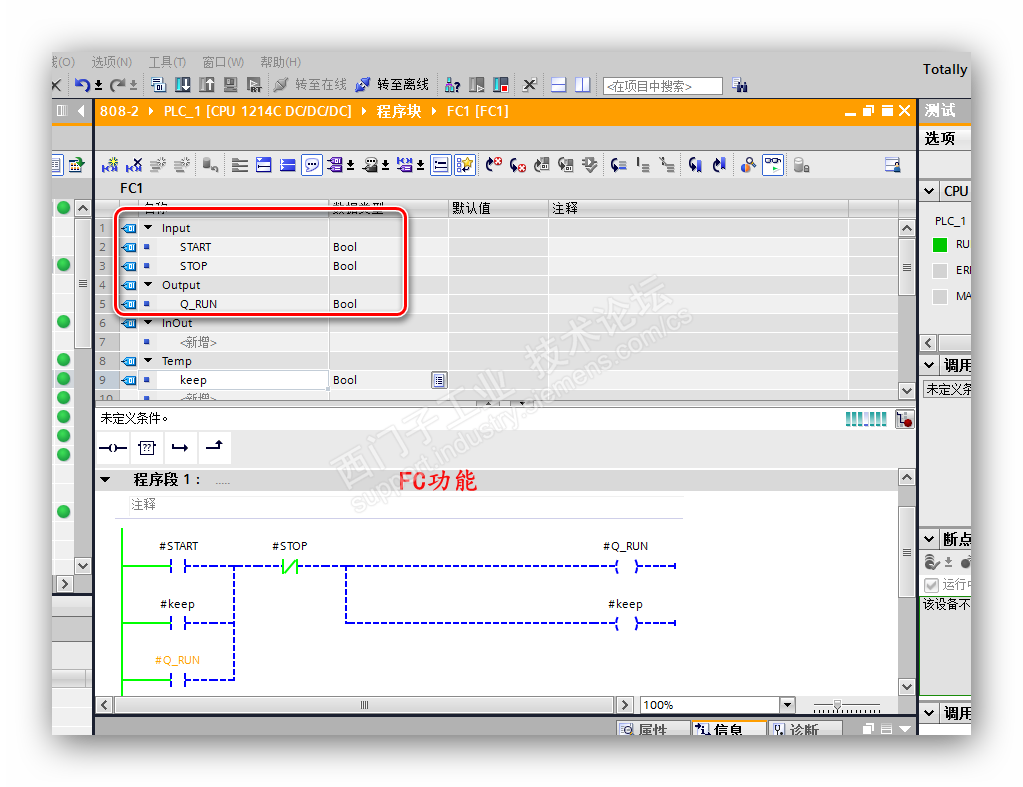The width and height of the screenshot is (1023, 787).
Task: Split editor space vertically icon
Action: (583, 85)
